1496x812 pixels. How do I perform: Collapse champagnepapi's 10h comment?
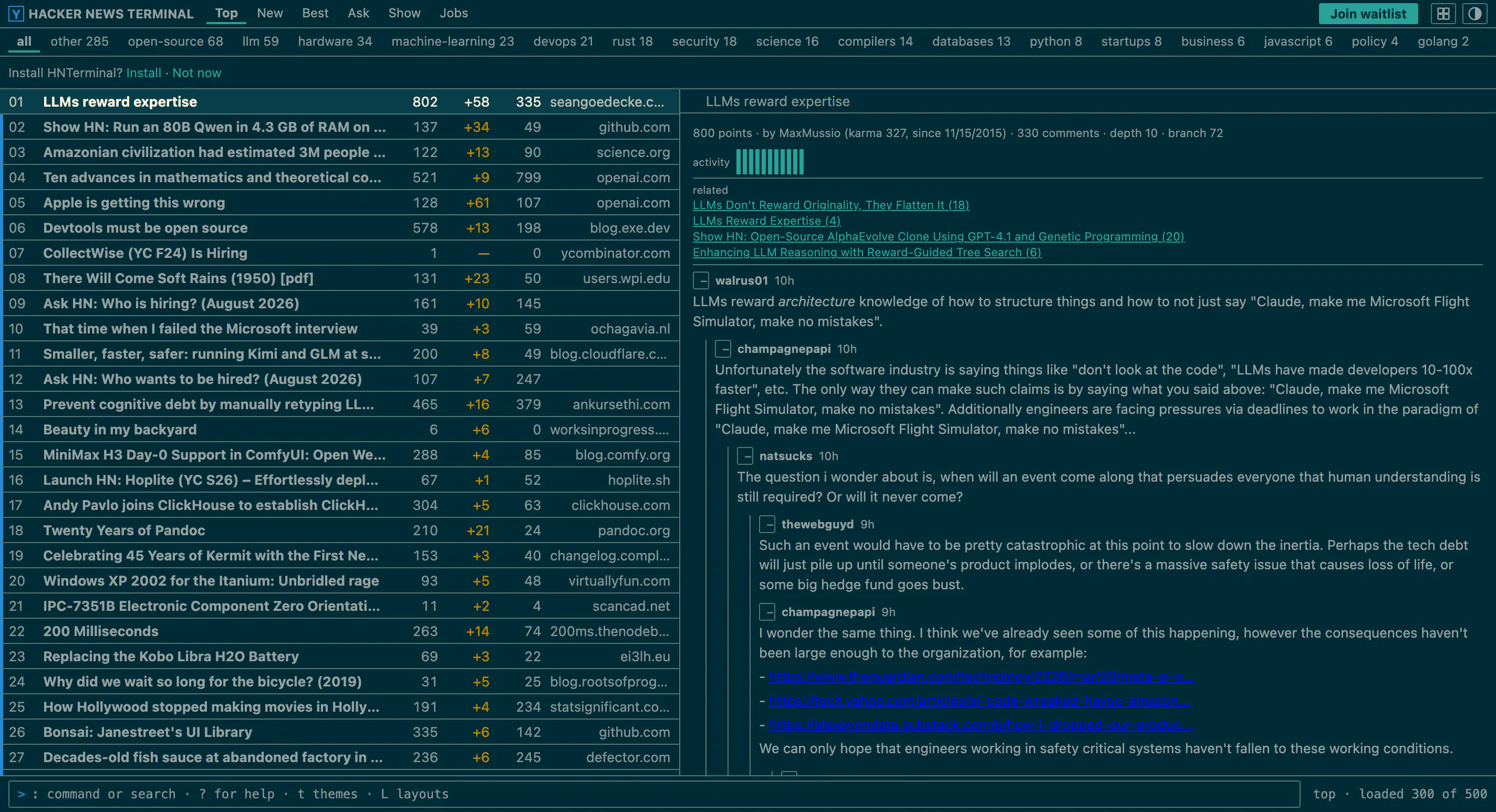pyautogui.click(x=723, y=349)
